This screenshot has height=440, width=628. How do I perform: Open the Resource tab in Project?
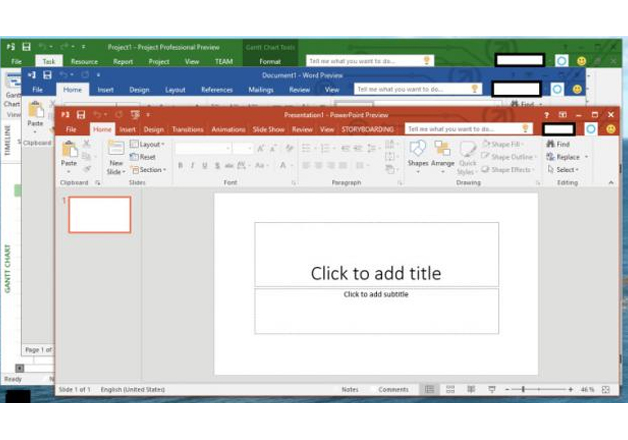click(x=84, y=61)
